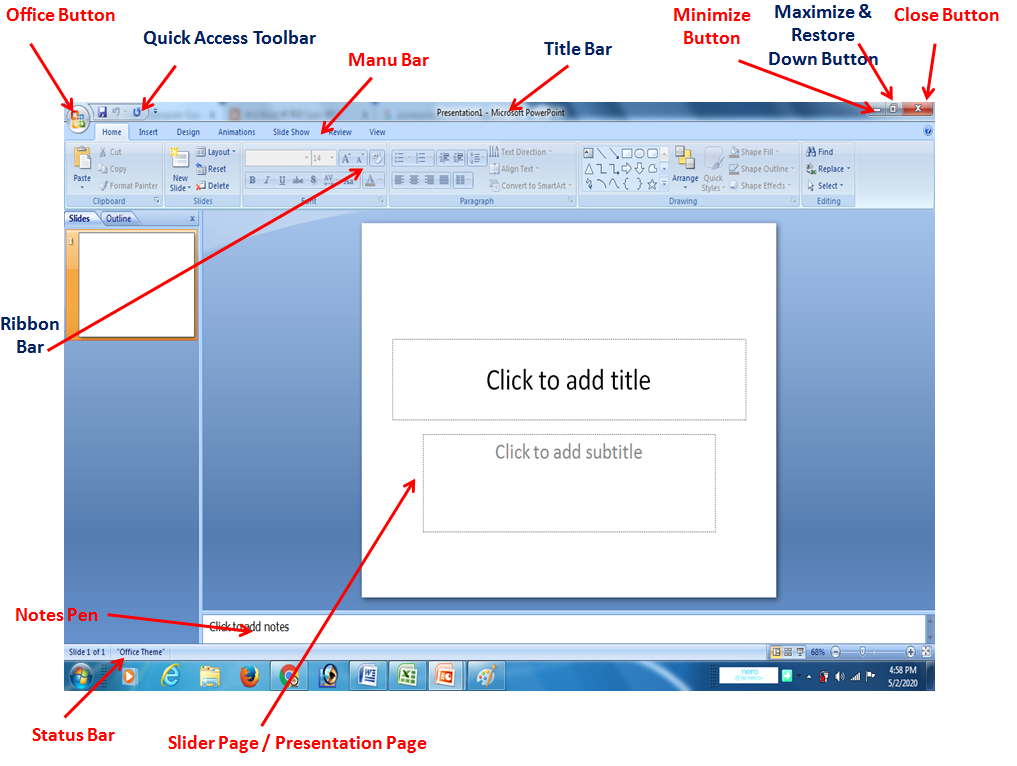Click the New Slide icon
The image size is (1017, 766).
pyautogui.click(x=179, y=158)
